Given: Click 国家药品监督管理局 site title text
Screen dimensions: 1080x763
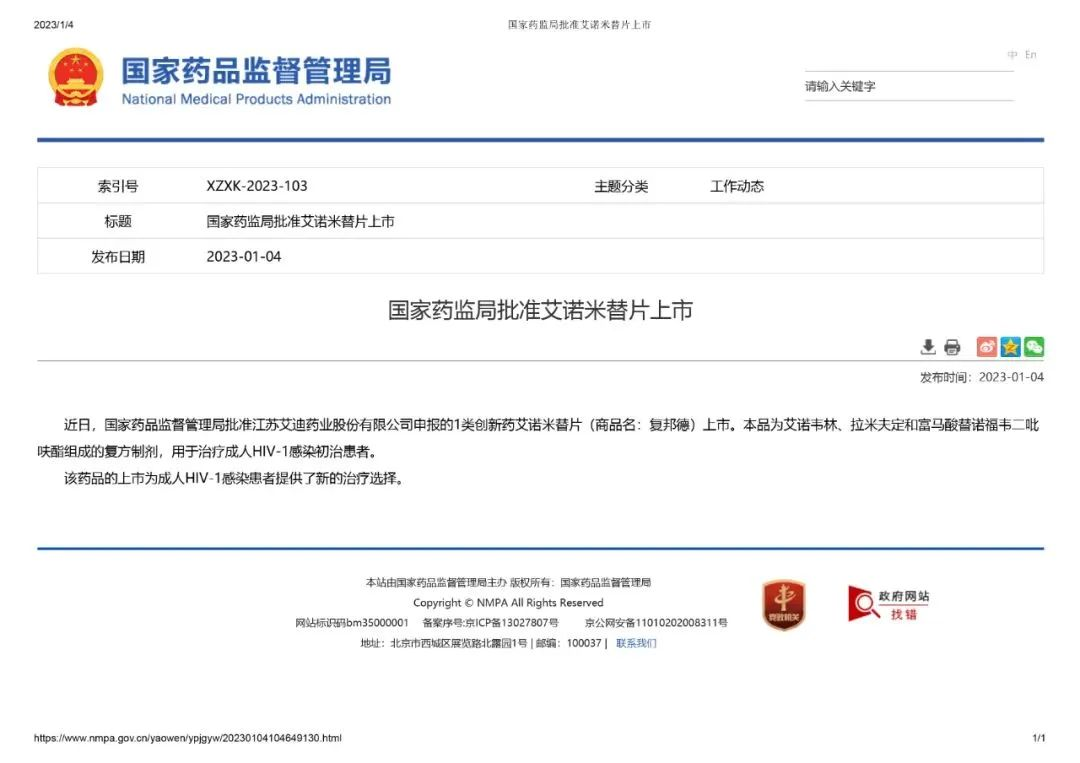Looking at the screenshot, I should [256, 71].
